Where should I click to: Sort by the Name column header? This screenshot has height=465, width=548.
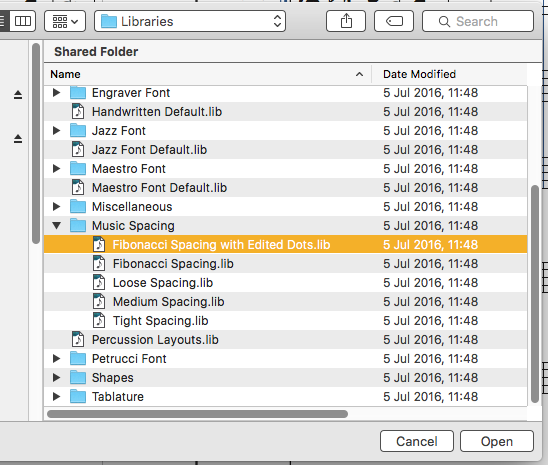coord(208,74)
